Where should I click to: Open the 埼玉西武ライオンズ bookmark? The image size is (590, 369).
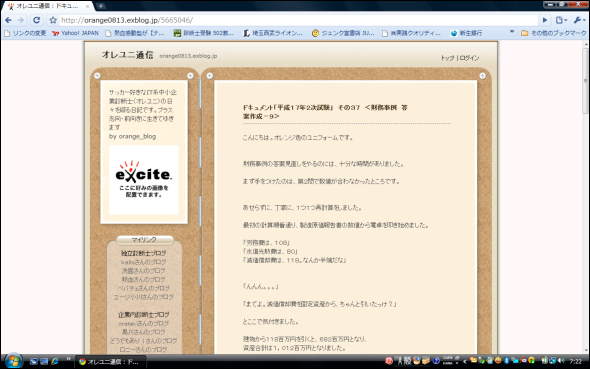(272, 33)
